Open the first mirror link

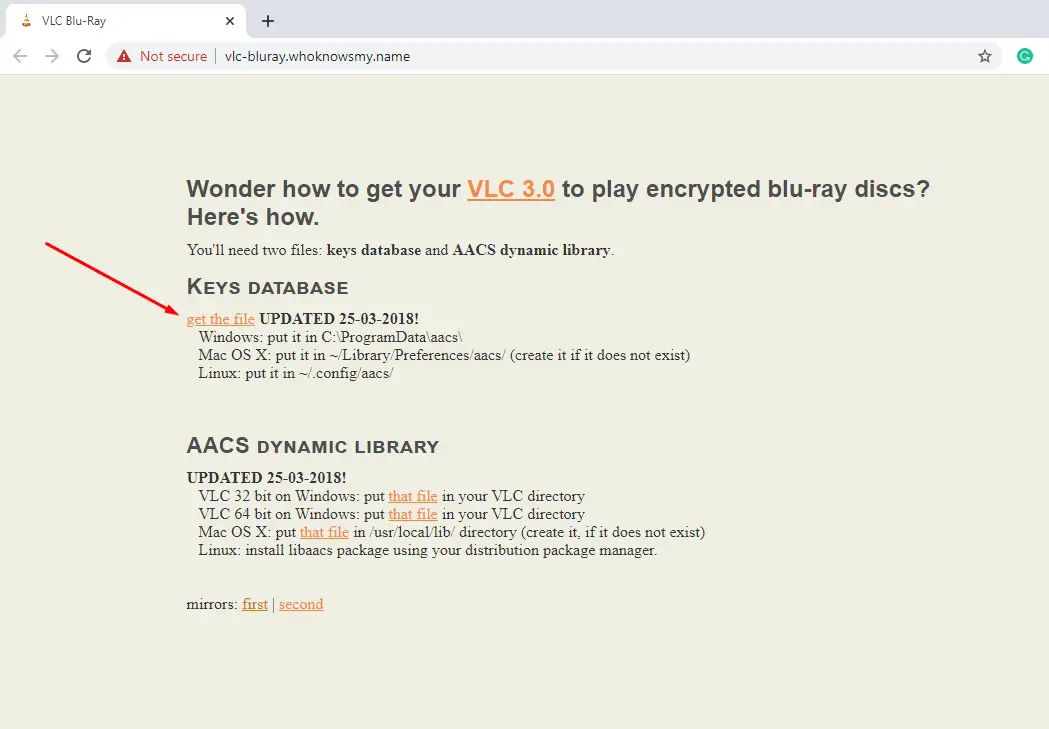[255, 604]
